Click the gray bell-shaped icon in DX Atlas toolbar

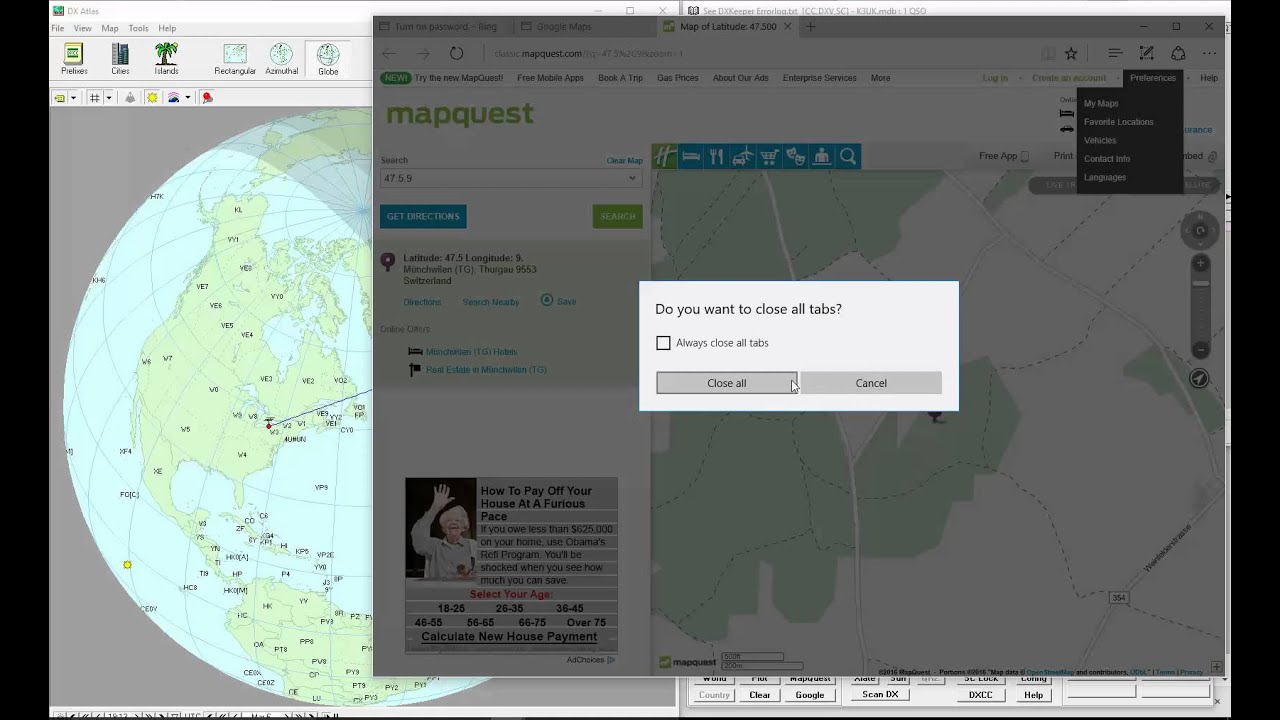[x=130, y=97]
